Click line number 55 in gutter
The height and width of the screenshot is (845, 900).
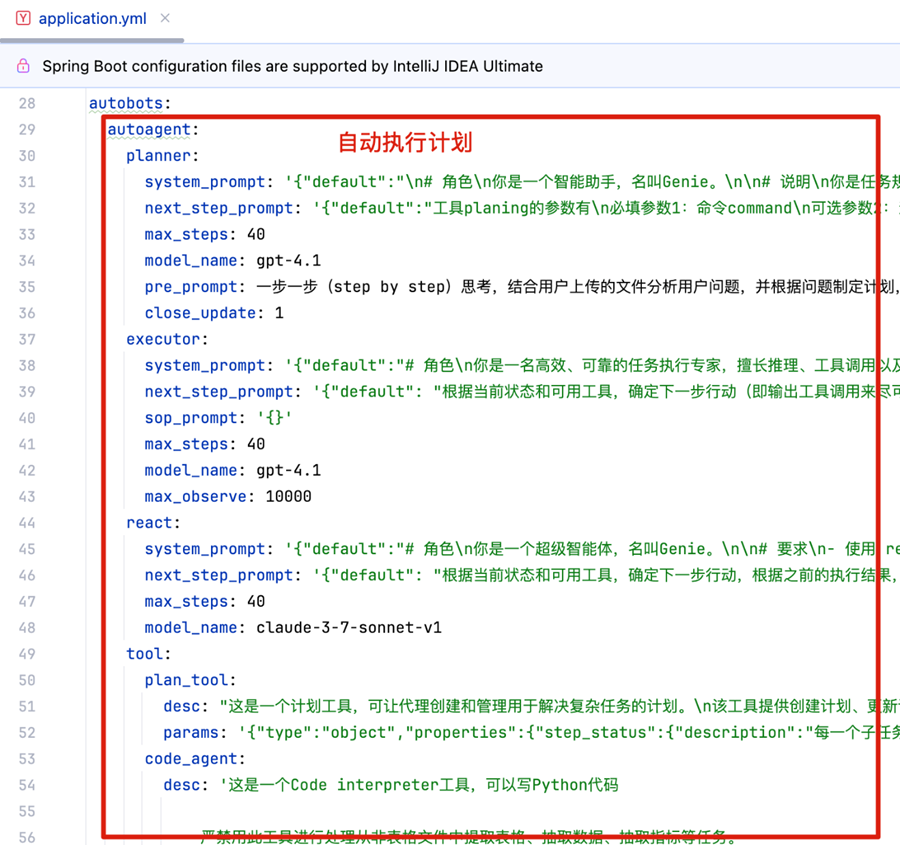(27, 812)
